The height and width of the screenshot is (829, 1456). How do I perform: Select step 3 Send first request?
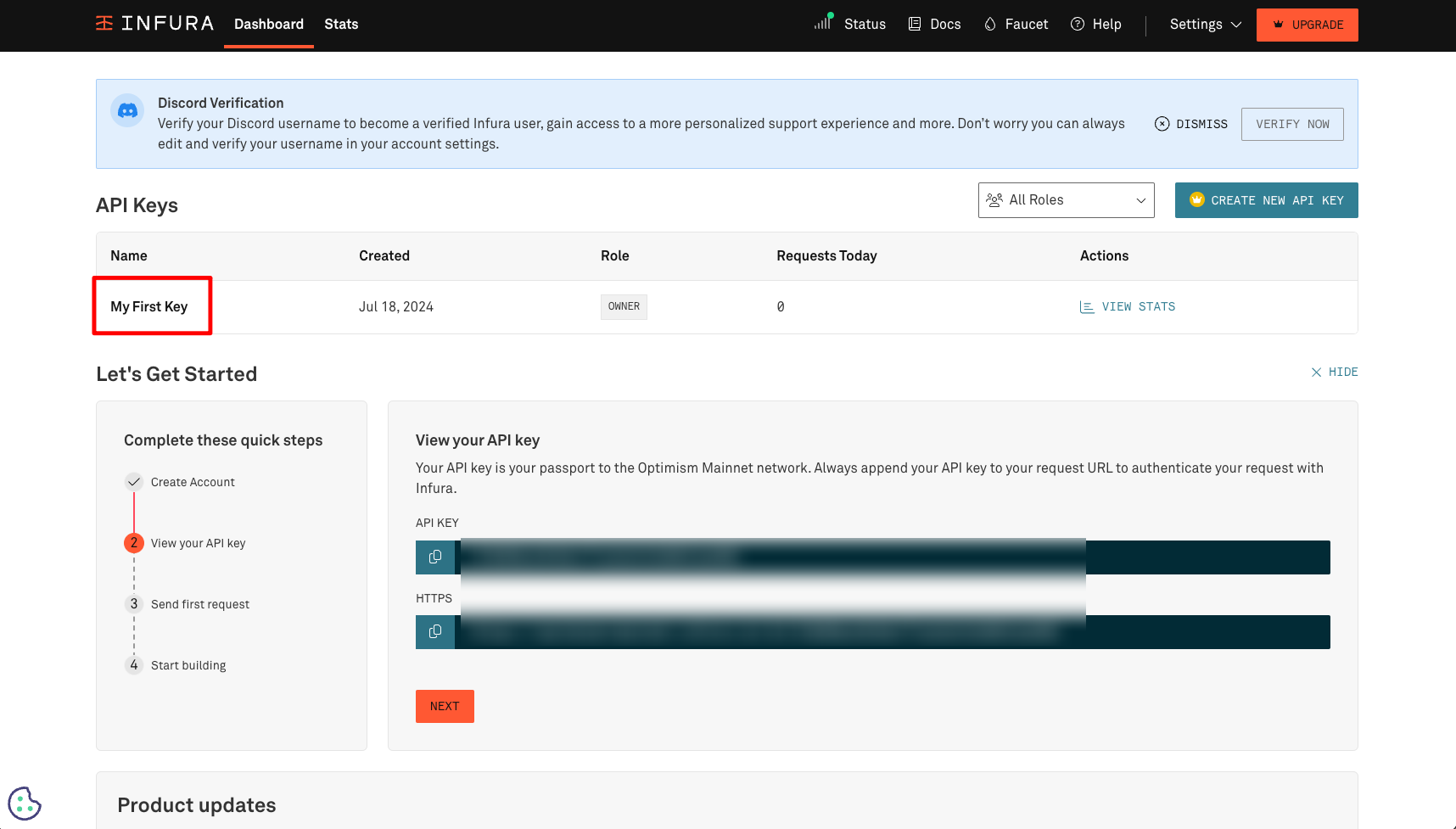tap(188, 604)
